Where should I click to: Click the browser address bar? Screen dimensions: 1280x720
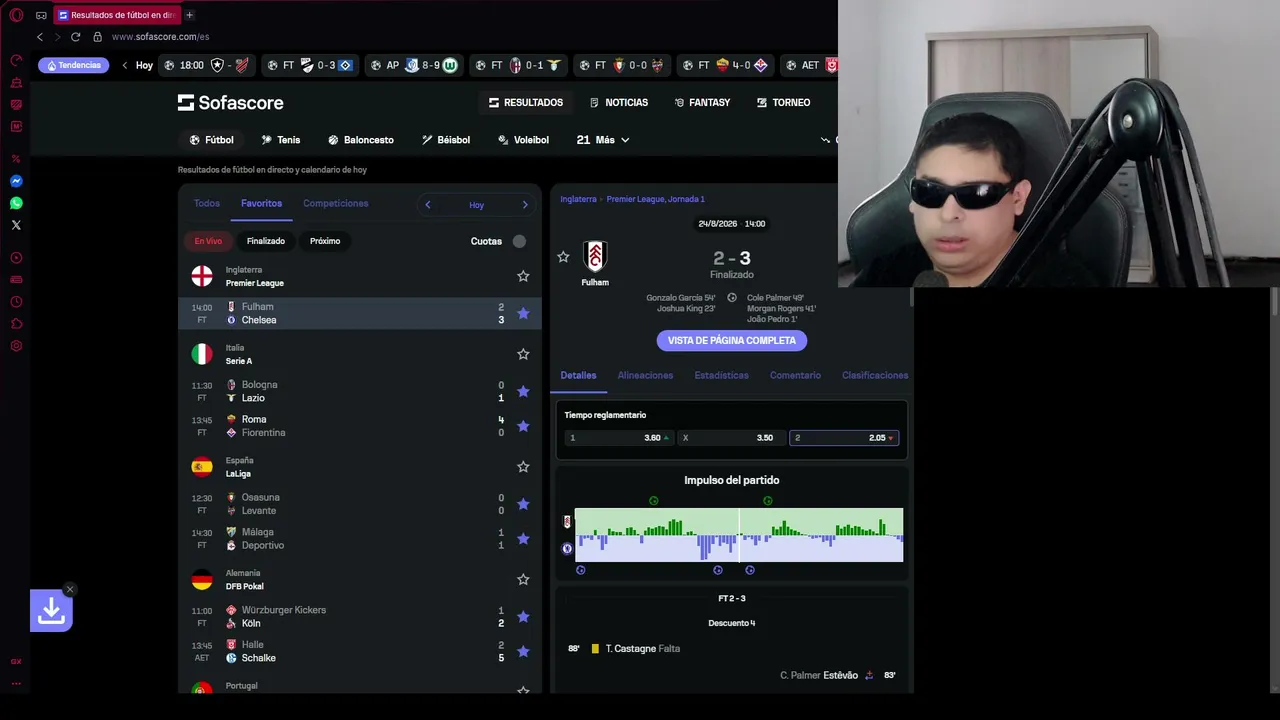point(160,37)
